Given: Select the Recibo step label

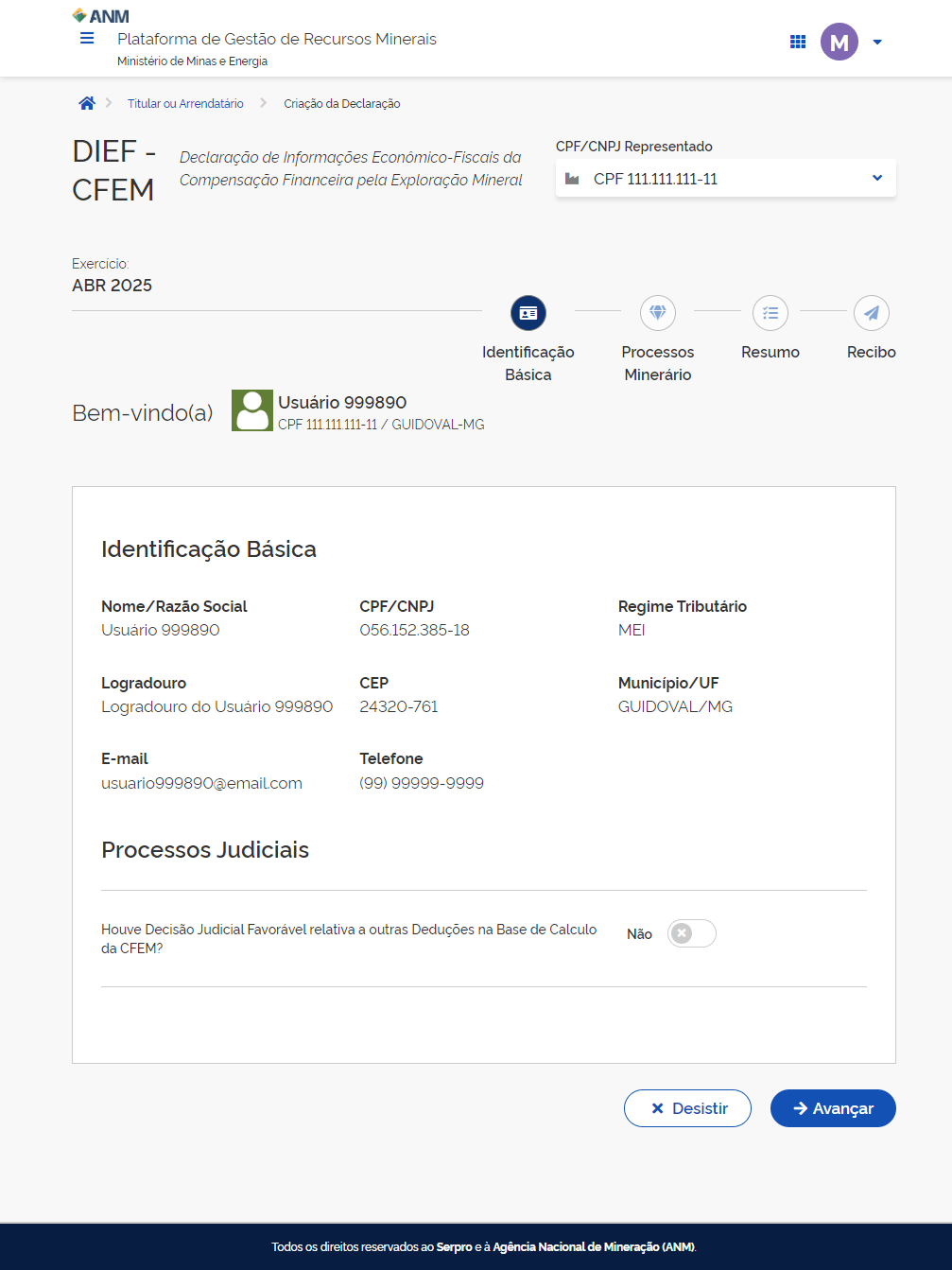Looking at the screenshot, I should (x=871, y=352).
